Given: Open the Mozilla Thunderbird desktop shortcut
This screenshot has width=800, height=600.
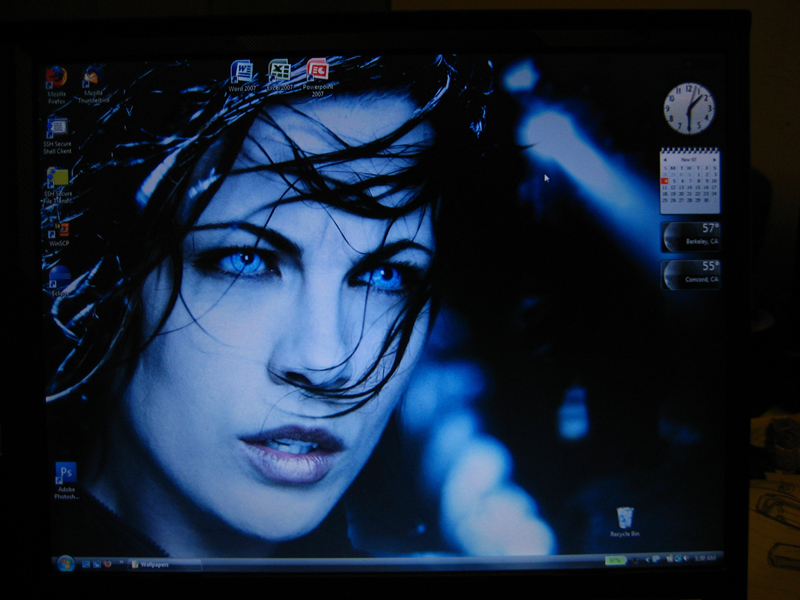Looking at the screenshot, I should [x=93, y=84].
